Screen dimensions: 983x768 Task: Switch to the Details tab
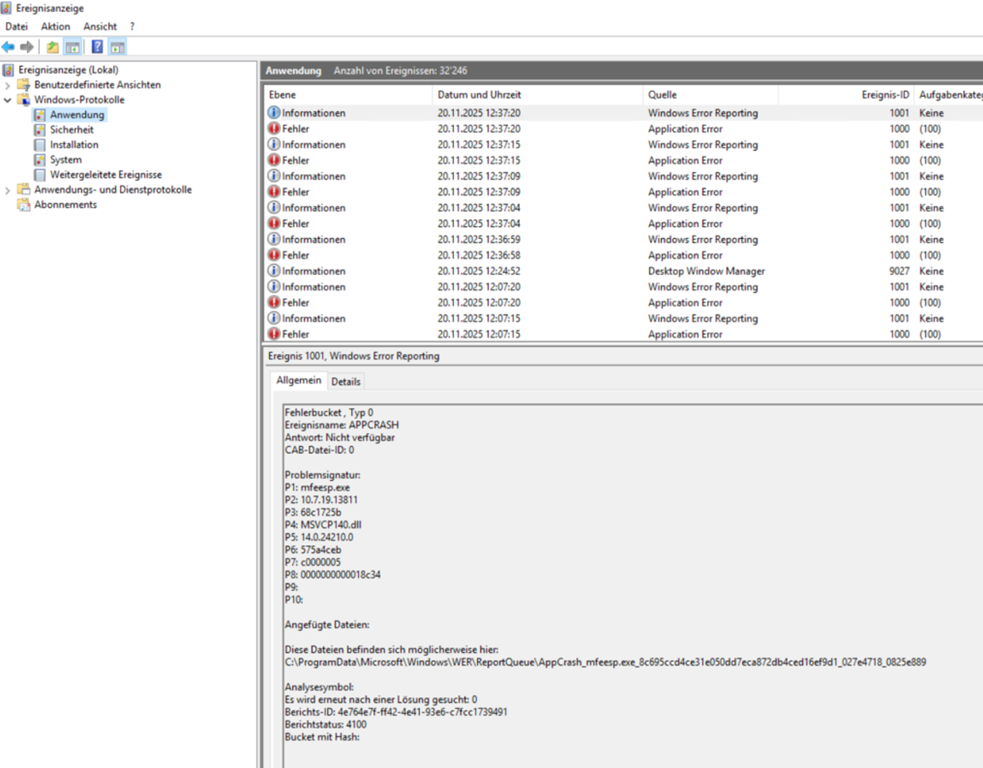tap(346, 382)
